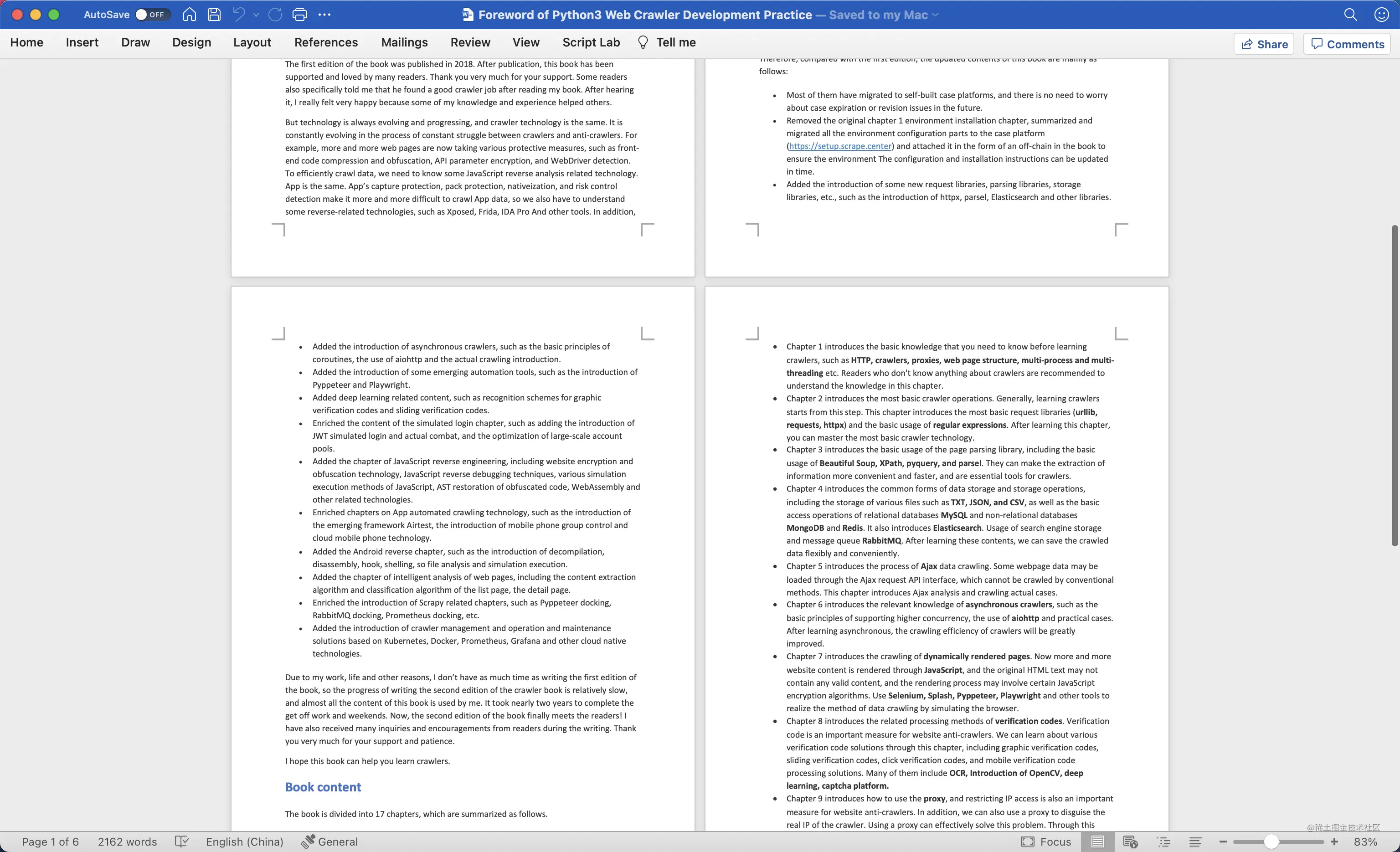Image resolution: width=1400 pixels, height=852 pixels.
Task: Save the document with the disk icon
Action: (214, 15)
